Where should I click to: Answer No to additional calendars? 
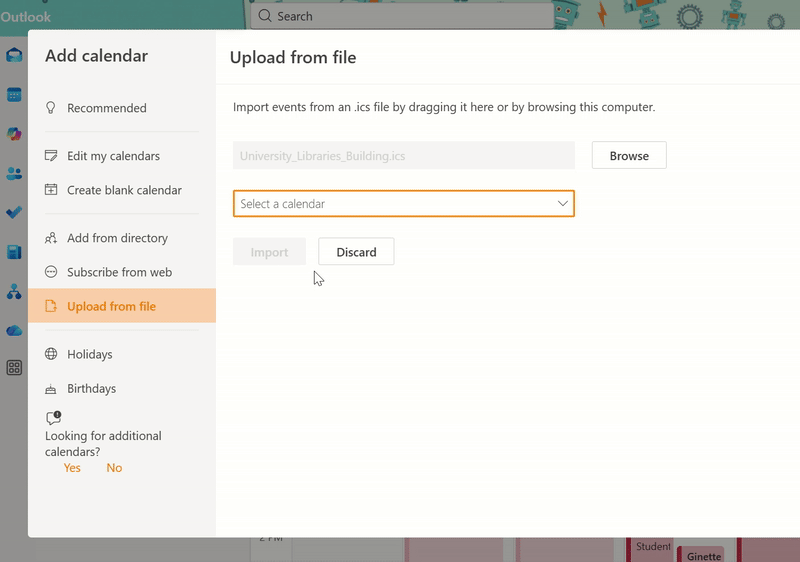114,468
